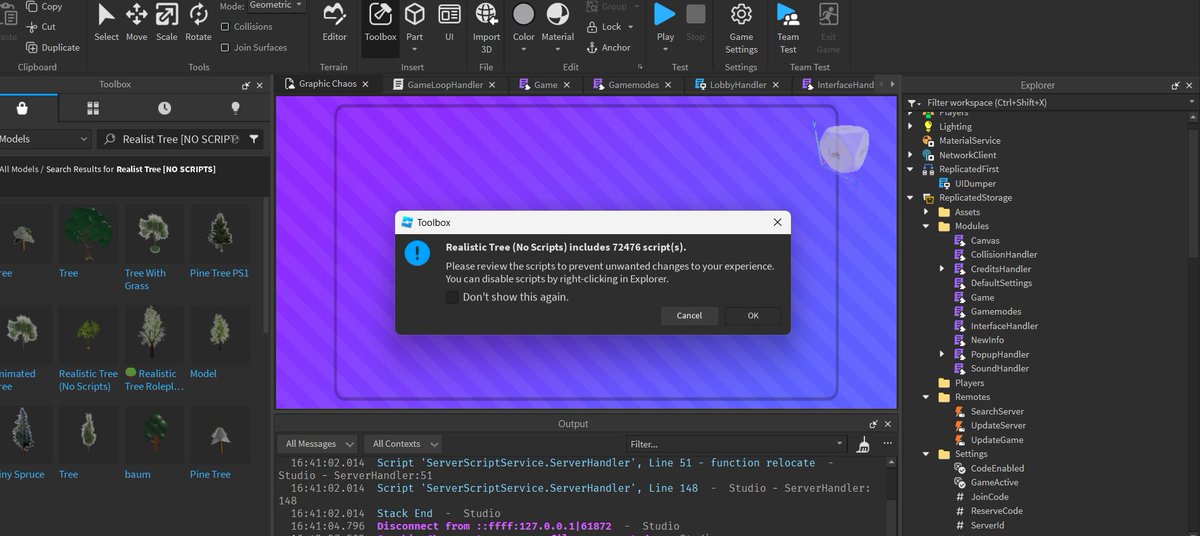Click Cut in Clipboard group
The width and height of the screenshot is (1200, 536).
(x=41, y=27)
